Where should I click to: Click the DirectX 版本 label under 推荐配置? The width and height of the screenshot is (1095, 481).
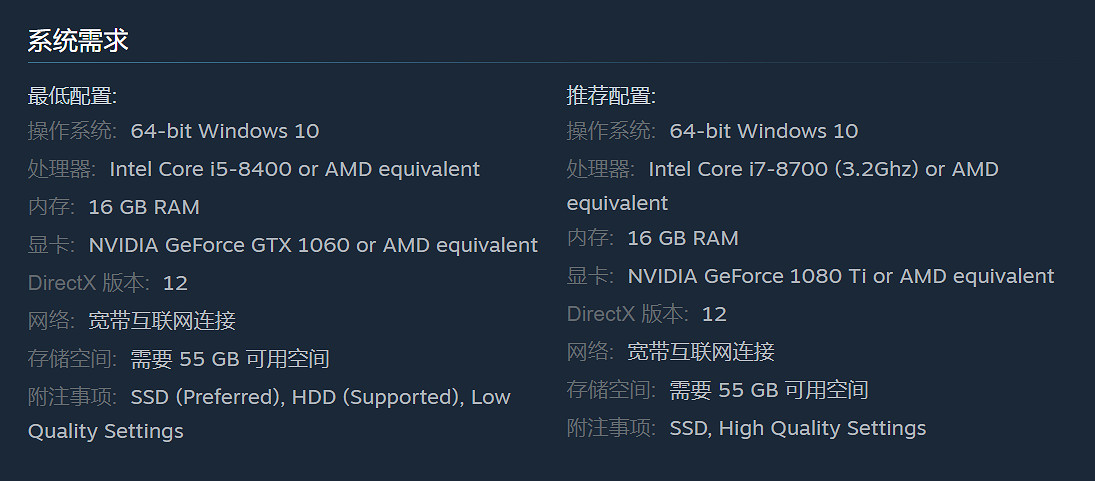pos(627,314)
